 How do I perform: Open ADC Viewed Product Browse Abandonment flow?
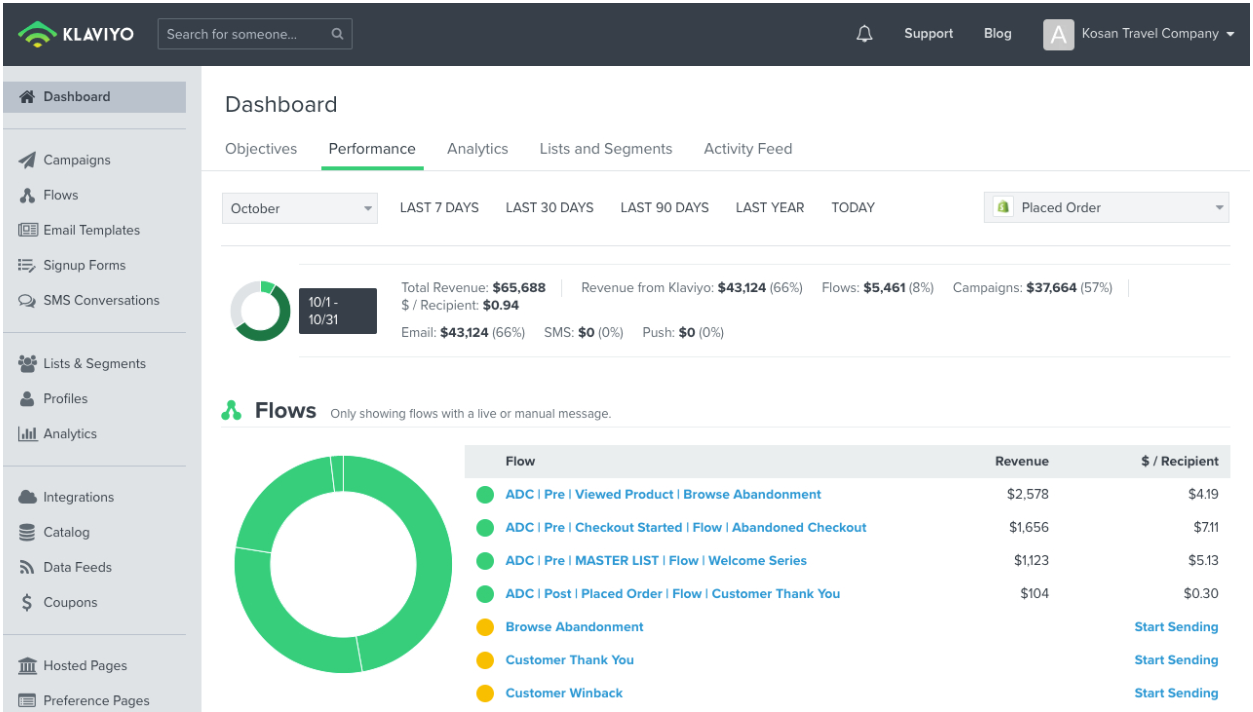(x=663, y=495)
